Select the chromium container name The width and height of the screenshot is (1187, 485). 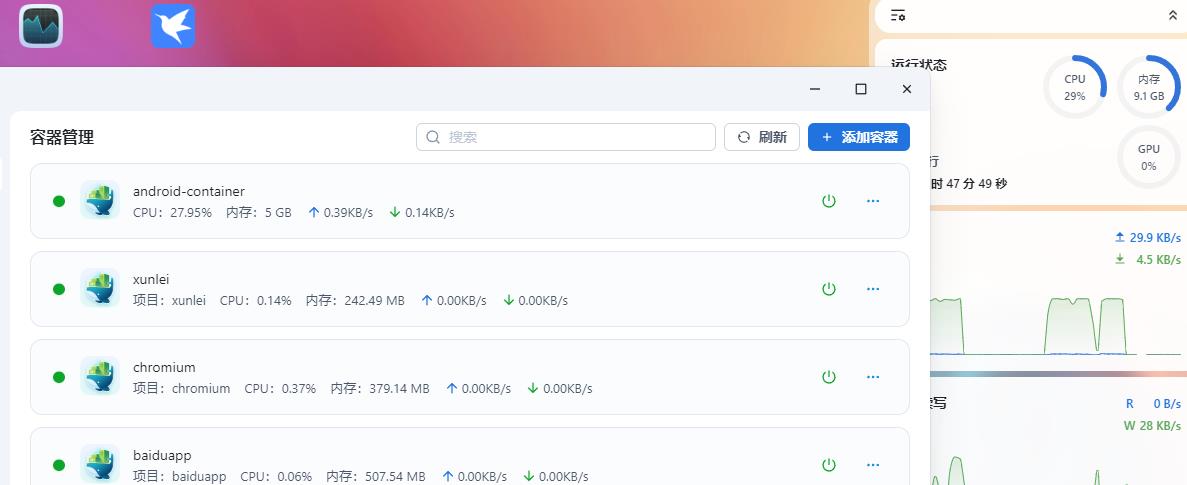tap(164, 367)
